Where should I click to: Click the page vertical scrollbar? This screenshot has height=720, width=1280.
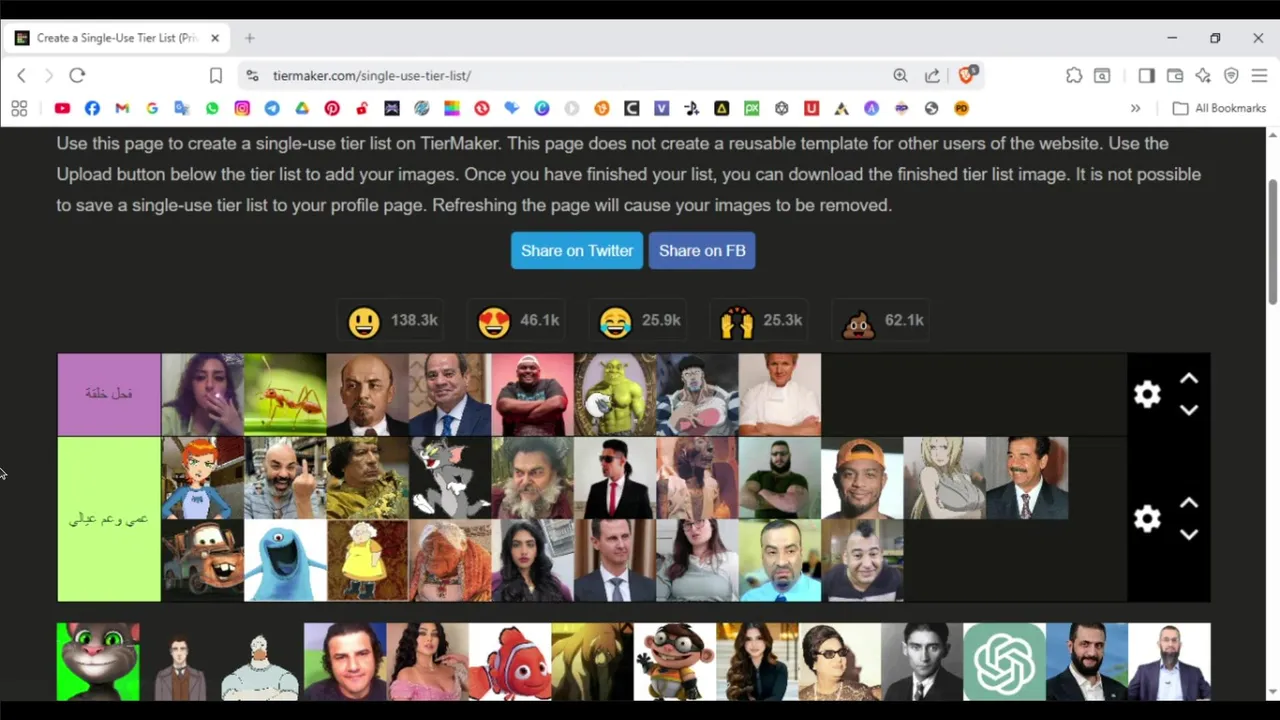coord(1273,241)
